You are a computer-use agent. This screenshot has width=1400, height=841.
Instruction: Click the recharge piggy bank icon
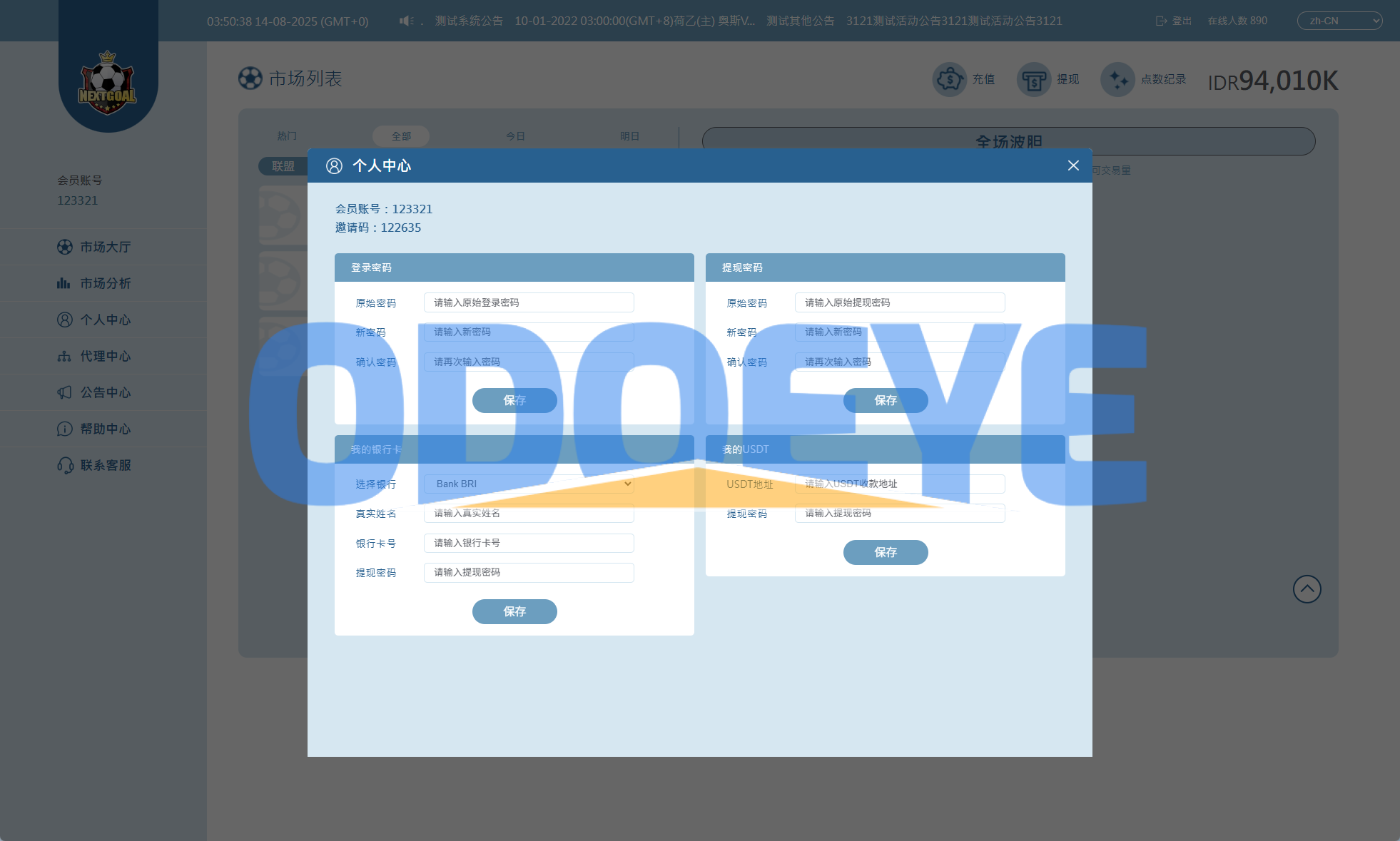click(949, 79)
